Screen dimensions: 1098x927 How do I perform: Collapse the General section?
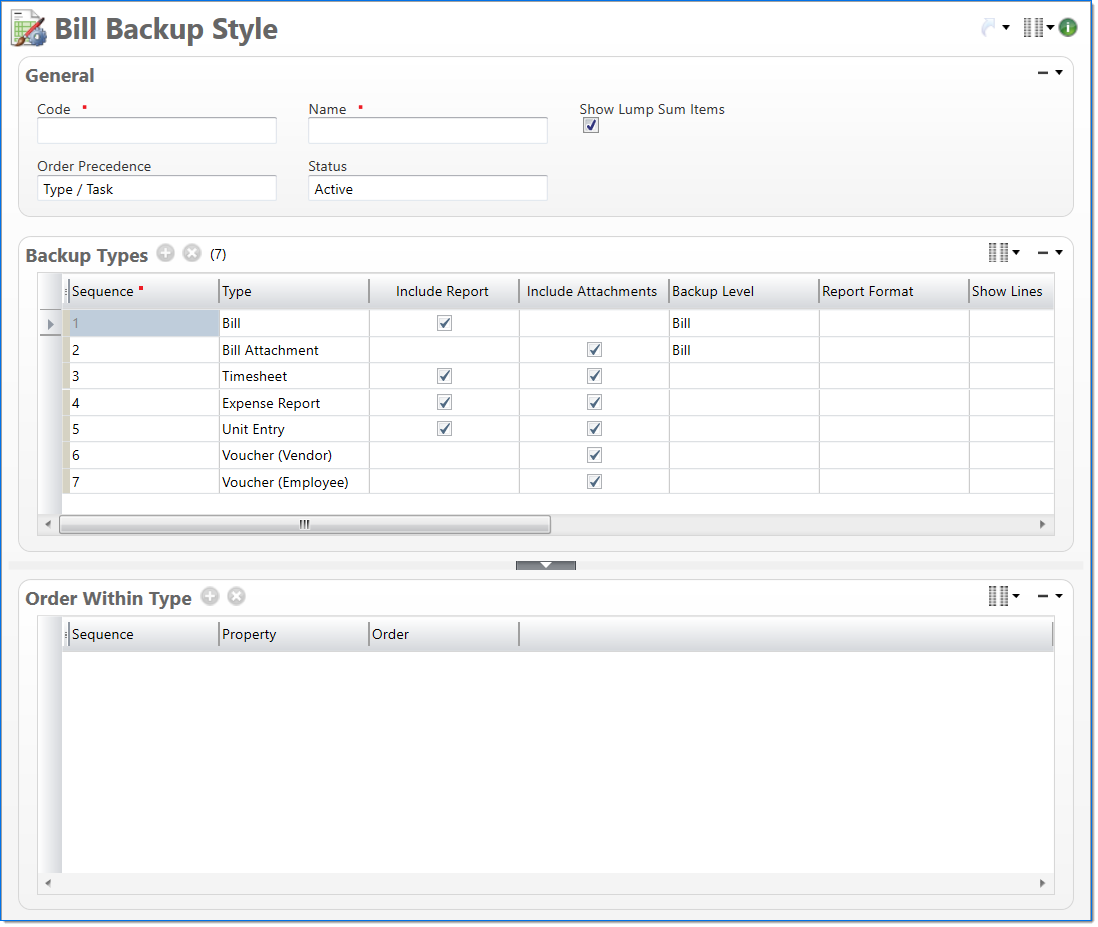1043,73
